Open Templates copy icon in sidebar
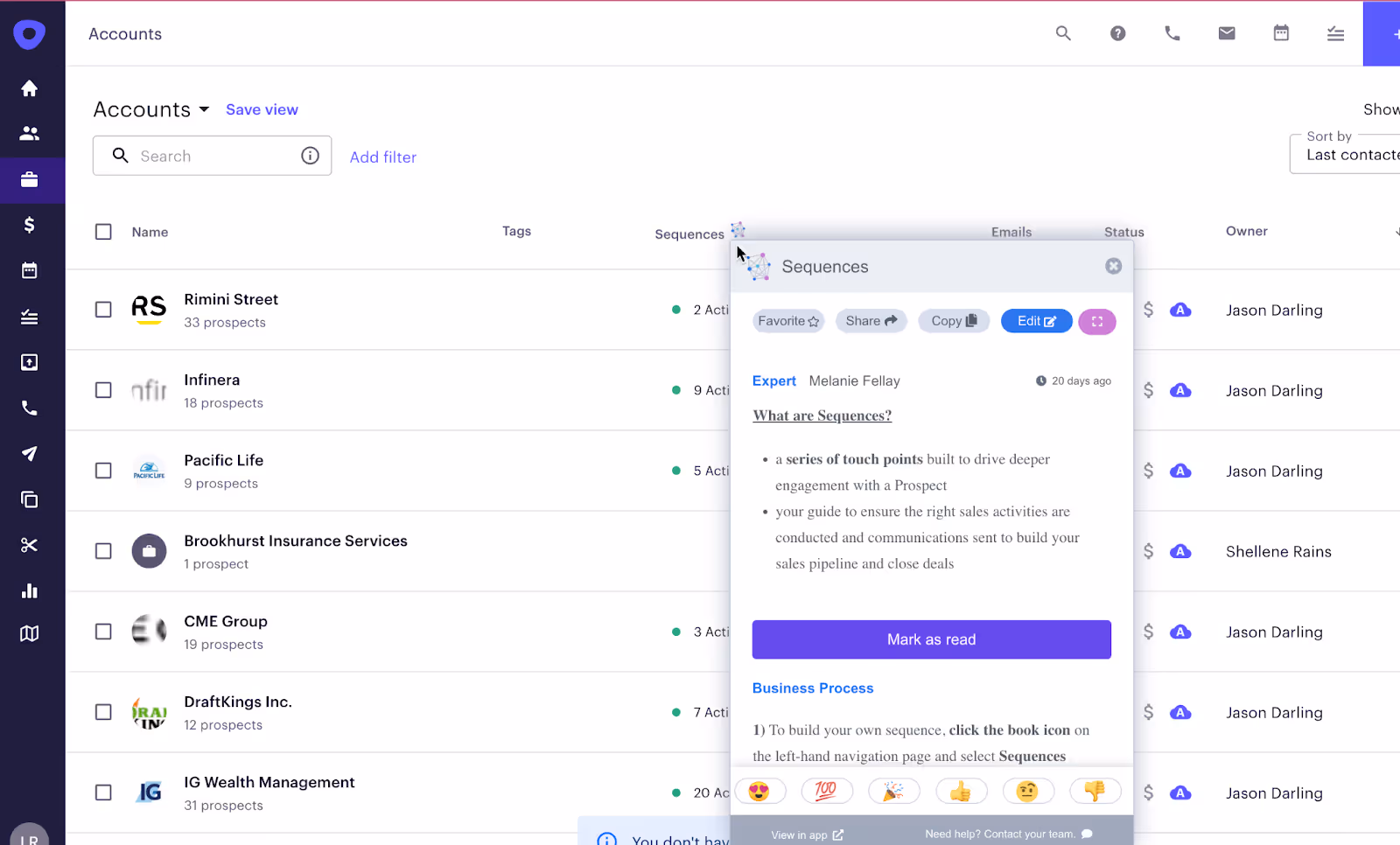The image size is (1400, 845). click(29, 499)
